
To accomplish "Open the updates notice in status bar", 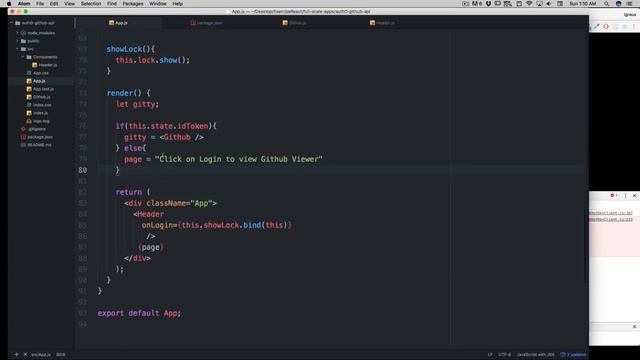I will click(573, 354).
